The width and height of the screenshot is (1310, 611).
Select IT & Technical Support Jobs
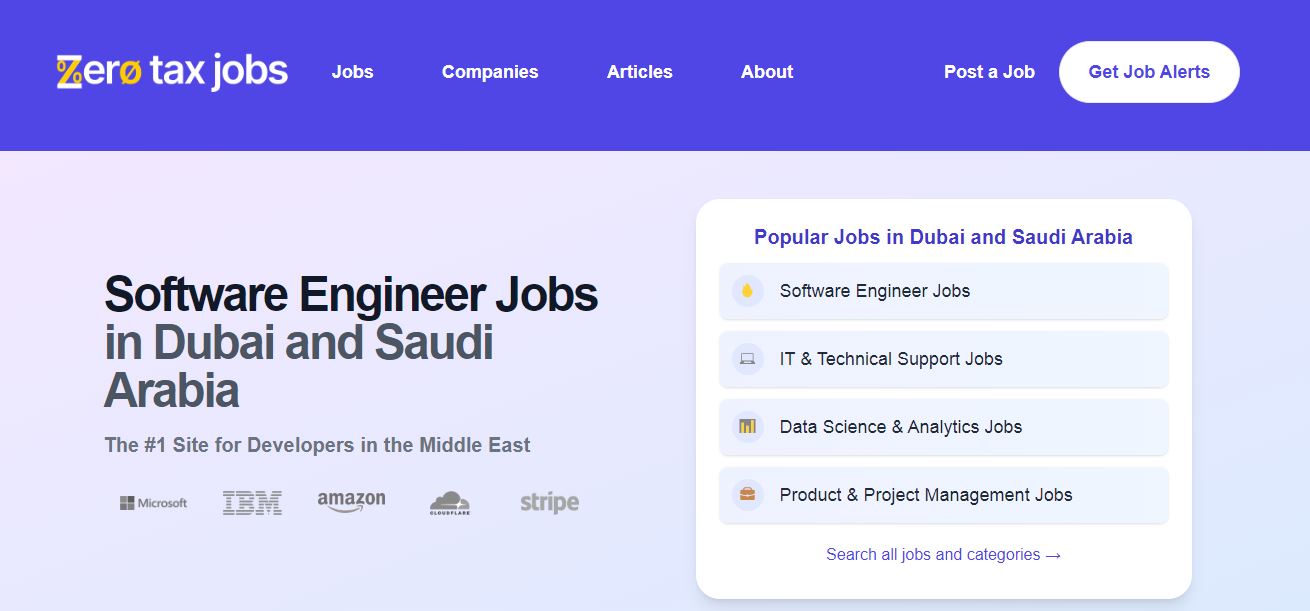point(944,359)
